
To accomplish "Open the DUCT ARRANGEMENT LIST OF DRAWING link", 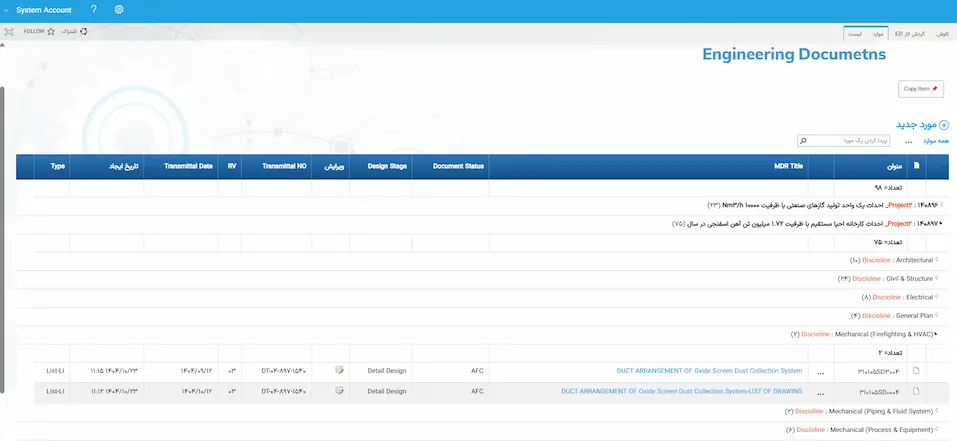I will [682, 391].
